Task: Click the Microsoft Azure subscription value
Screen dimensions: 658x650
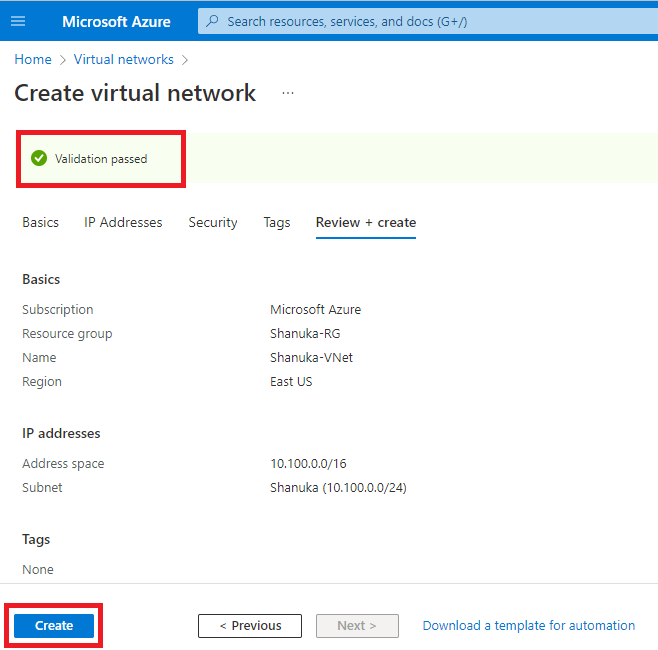Action: pyautogui.click(x=316, y=309)
